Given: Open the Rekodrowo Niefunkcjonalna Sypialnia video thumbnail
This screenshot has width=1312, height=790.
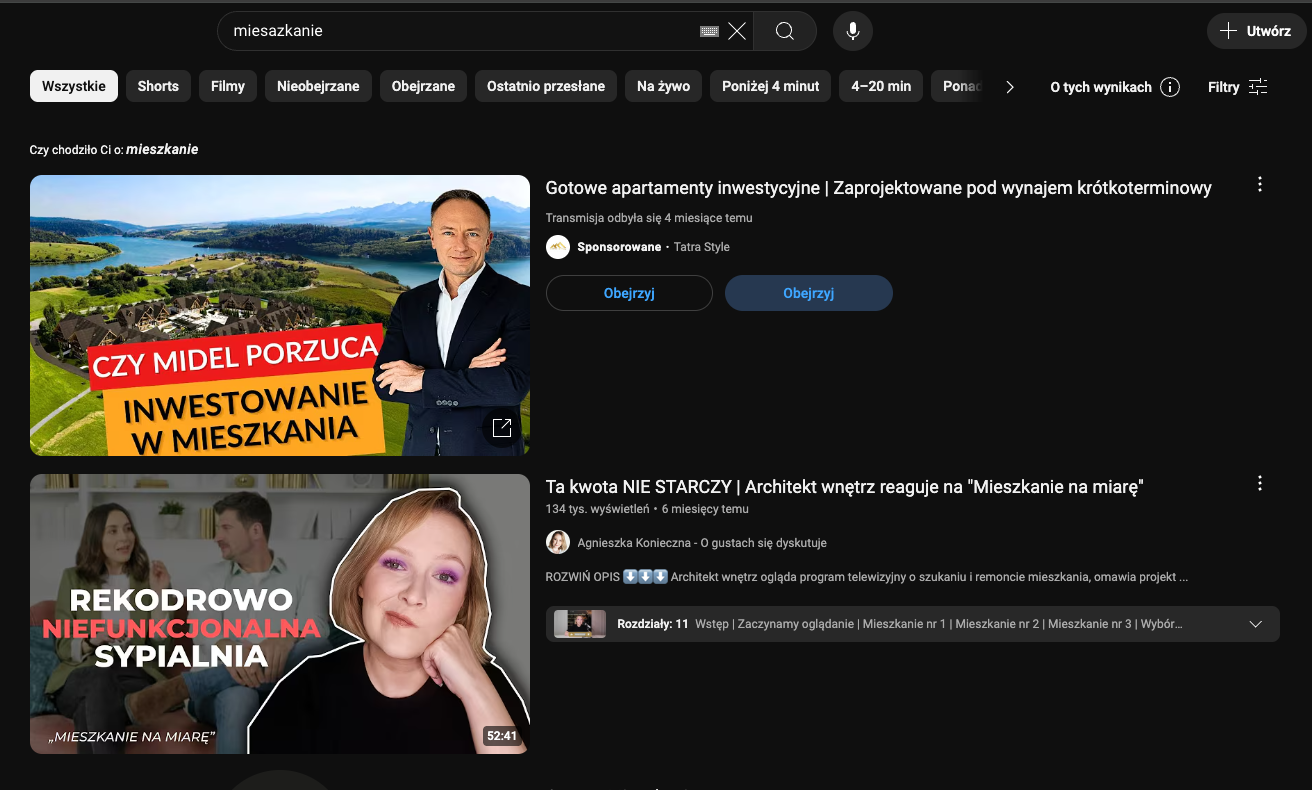Looking at the screenshot, I should [280, 613].
